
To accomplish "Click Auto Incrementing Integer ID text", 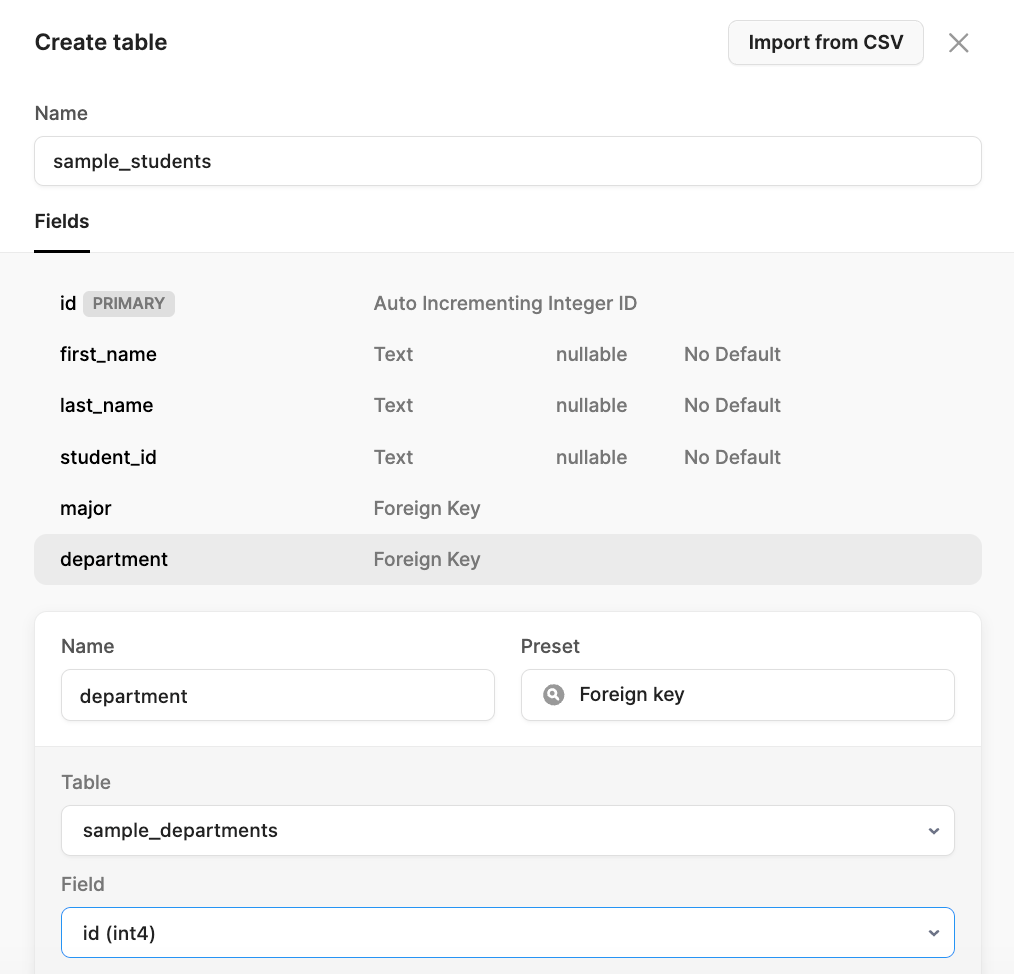I will (505, 303).
